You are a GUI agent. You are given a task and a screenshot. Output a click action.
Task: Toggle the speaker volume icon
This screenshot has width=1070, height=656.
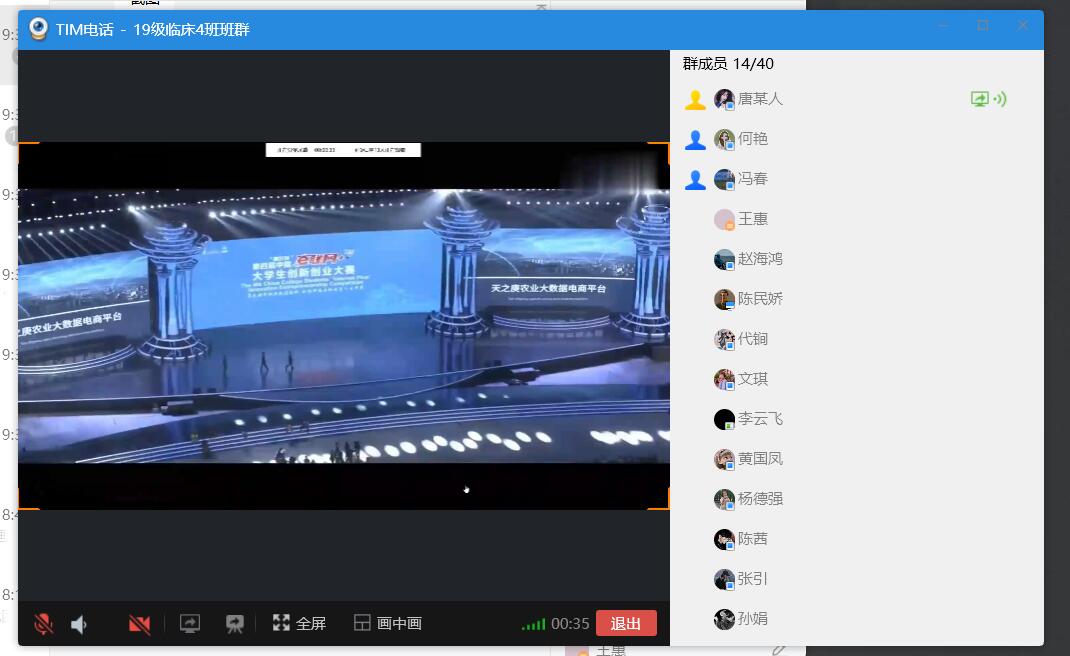click(79, 624)
